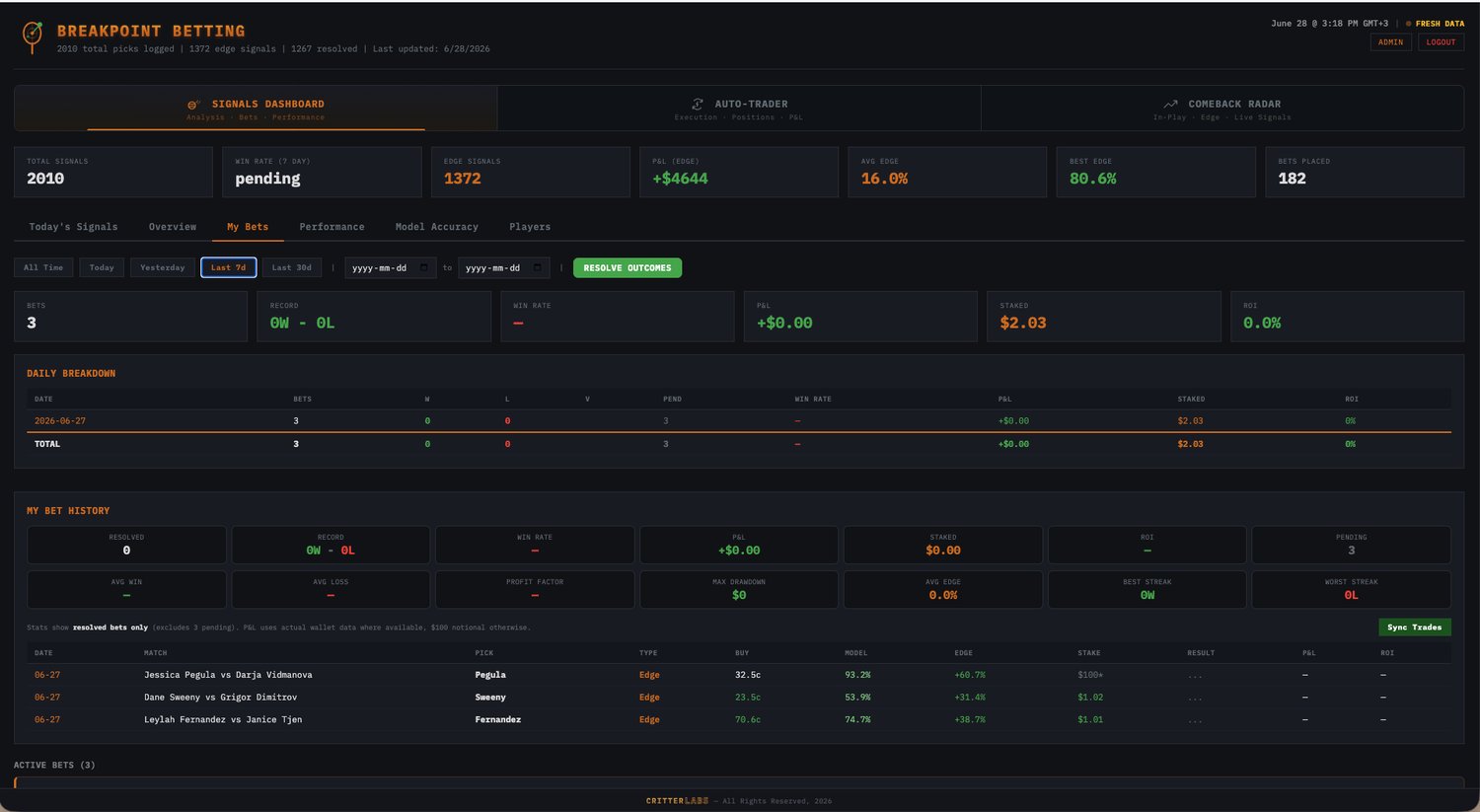Screen dimensions: 1480x812
Task: Select the My Bets tab
Action: click(248, 227)
